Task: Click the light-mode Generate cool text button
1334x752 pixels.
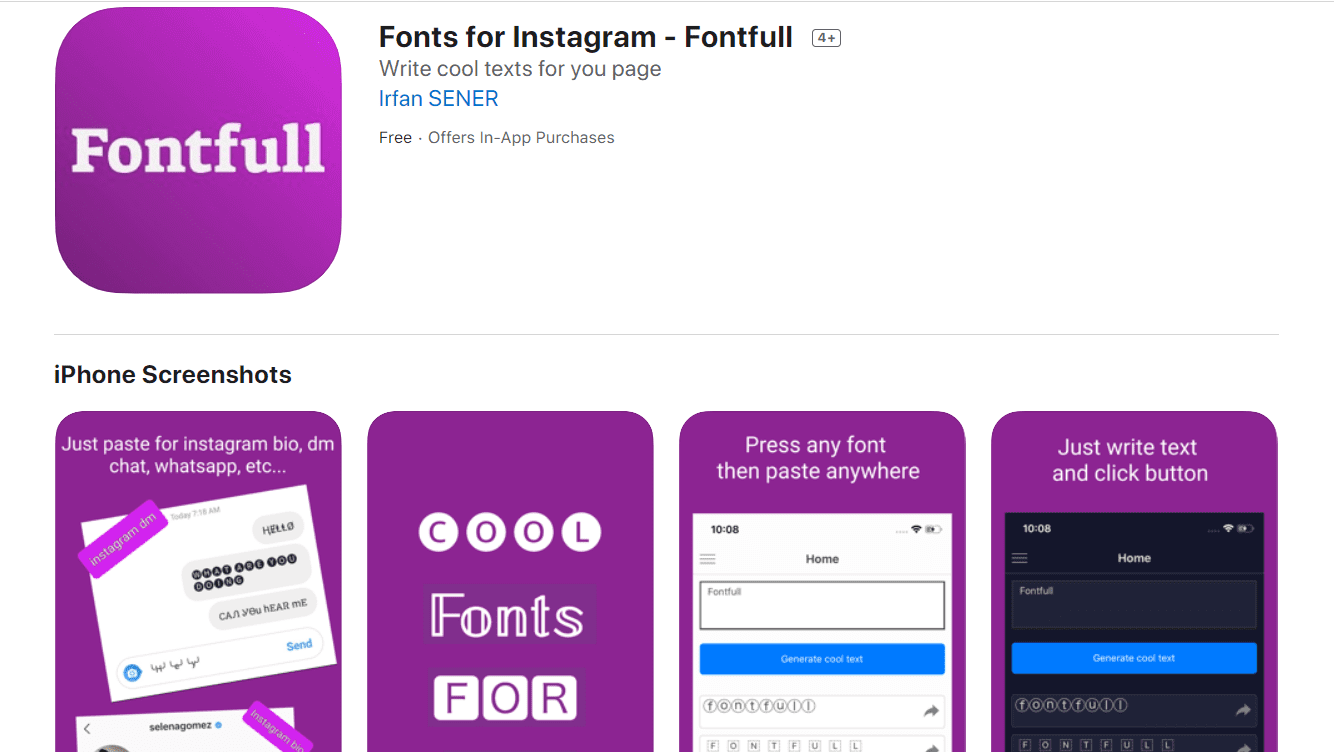Action: [x=822, y=659]
